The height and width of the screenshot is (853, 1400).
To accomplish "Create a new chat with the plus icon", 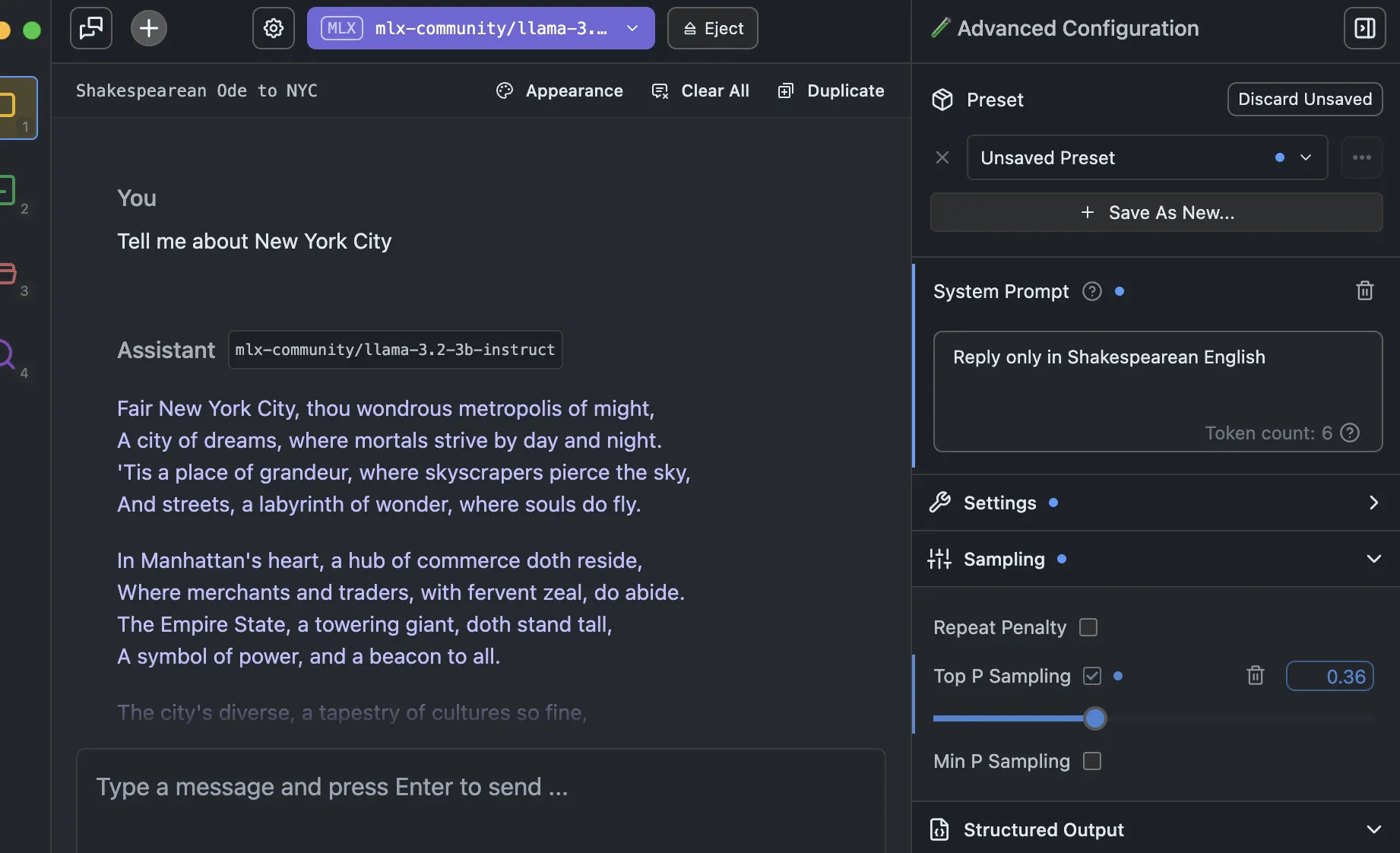I will 148,28.
